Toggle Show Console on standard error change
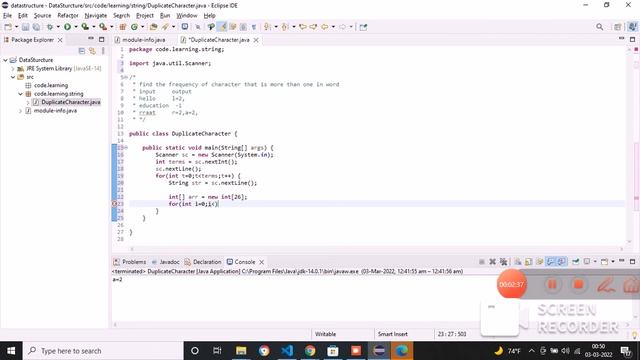Viewport: 640px width, 360px height. coord(562,262)
